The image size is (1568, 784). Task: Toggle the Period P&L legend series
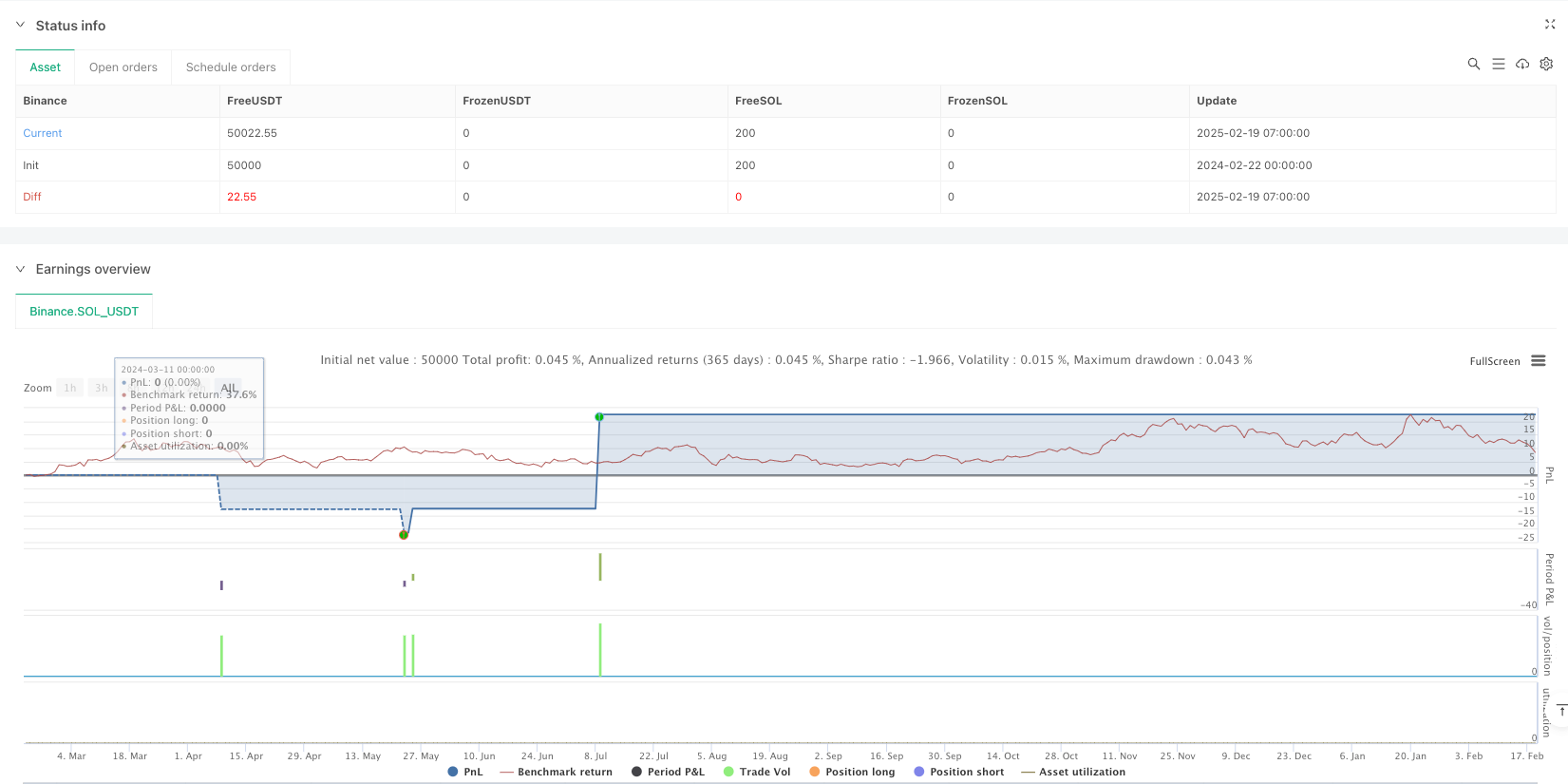click(668, 772)
